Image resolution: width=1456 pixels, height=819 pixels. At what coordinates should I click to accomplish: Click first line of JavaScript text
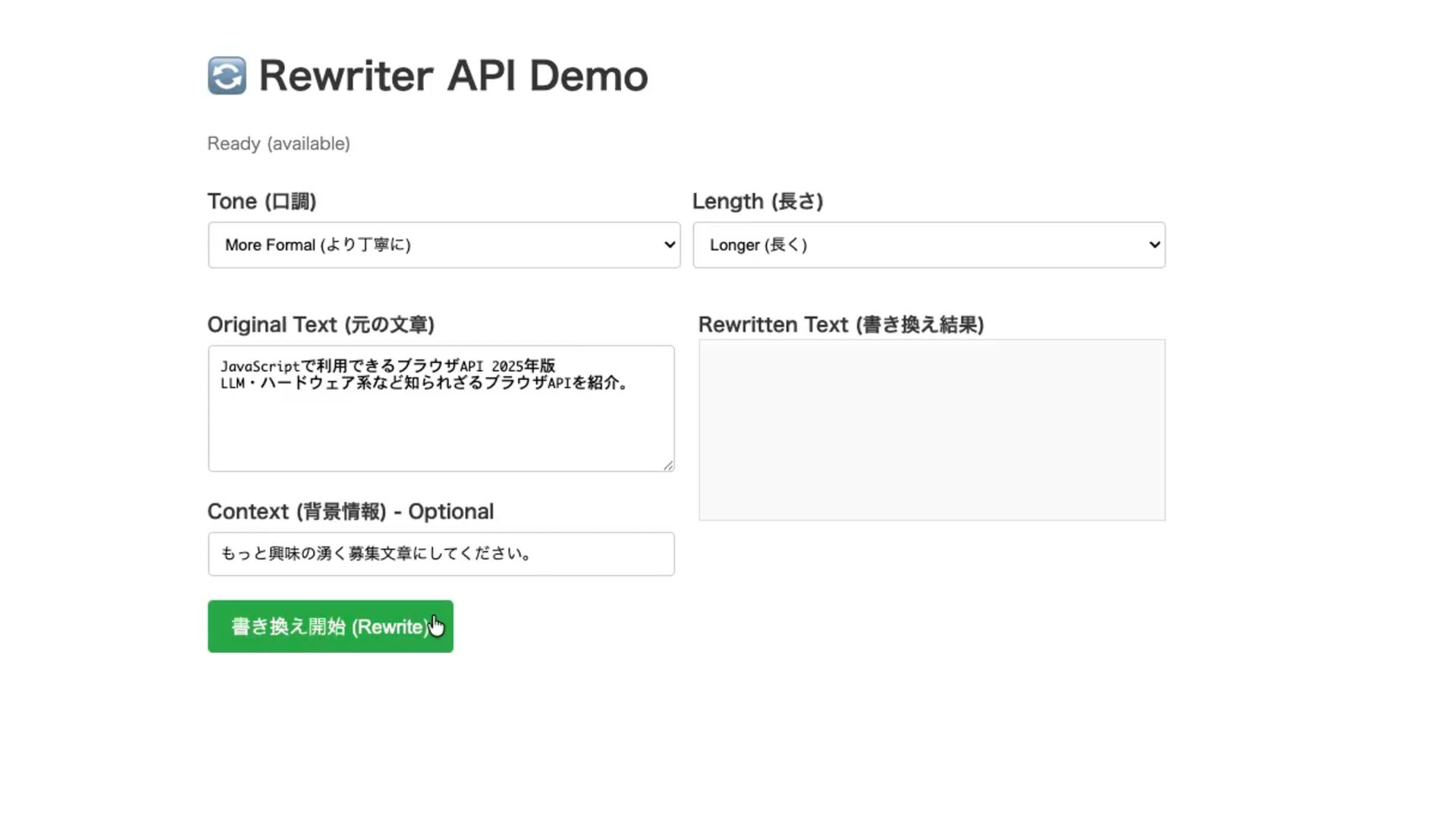[x=388, y=366]
